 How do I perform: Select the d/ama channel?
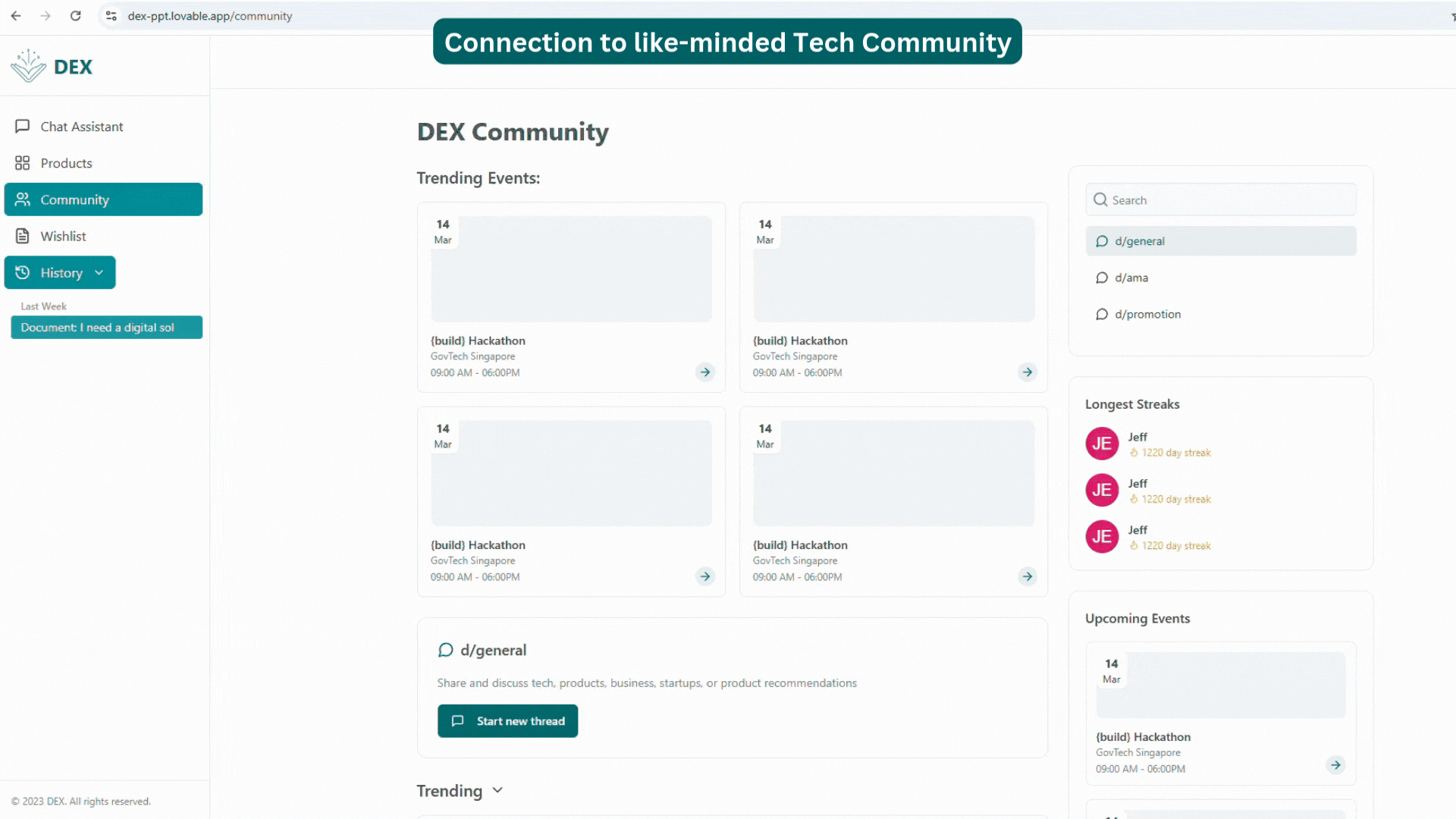[1131, 278]
